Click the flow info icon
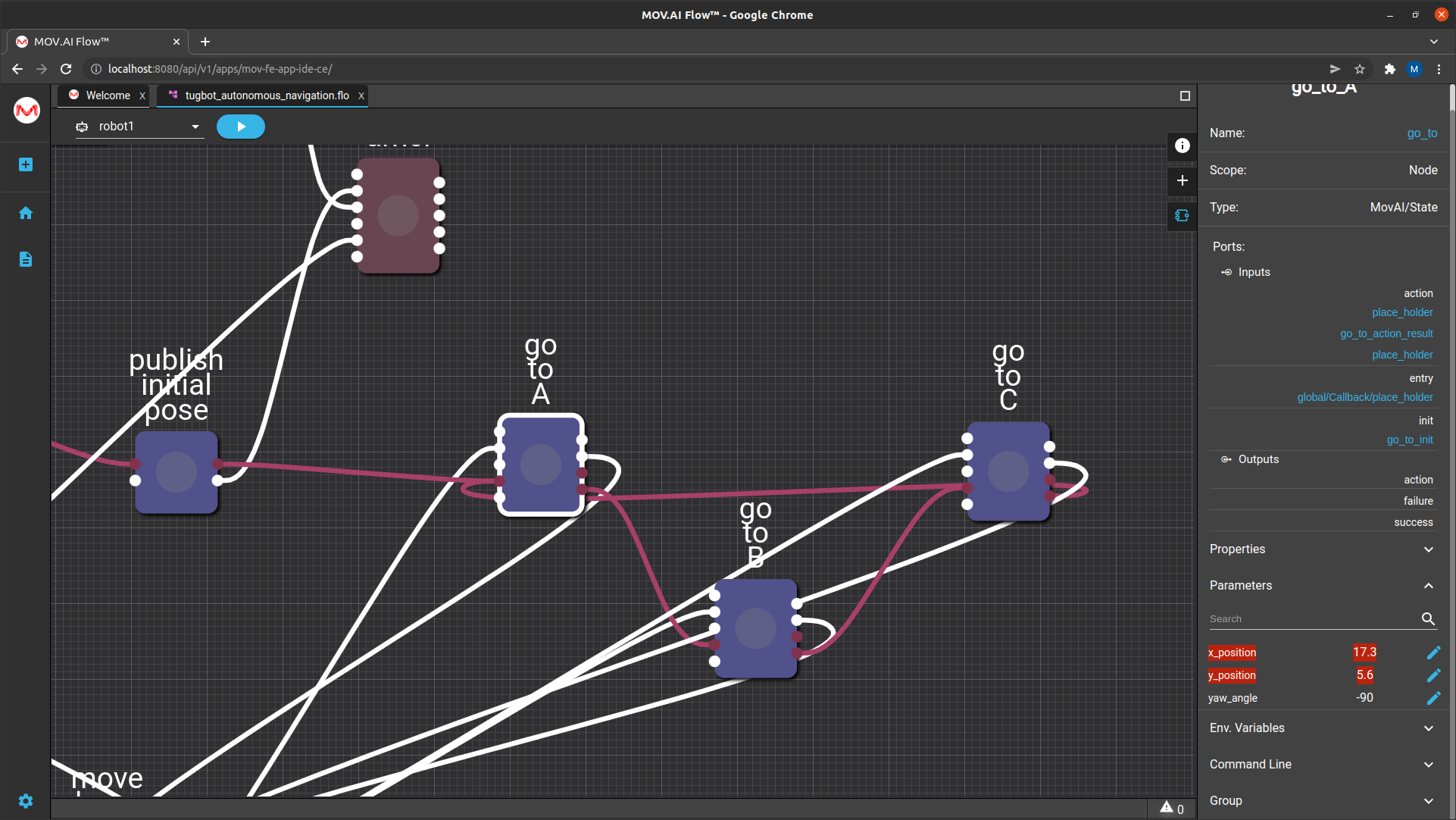 [1183, 146]
